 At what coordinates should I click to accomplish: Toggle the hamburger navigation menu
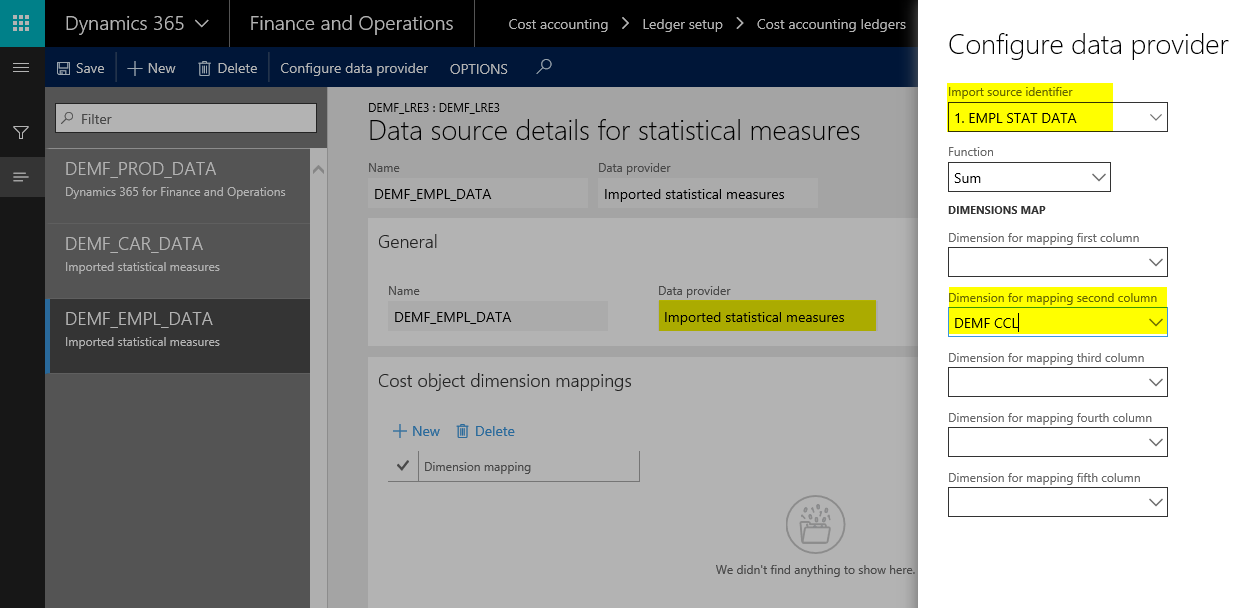click(x=21, y=68)
